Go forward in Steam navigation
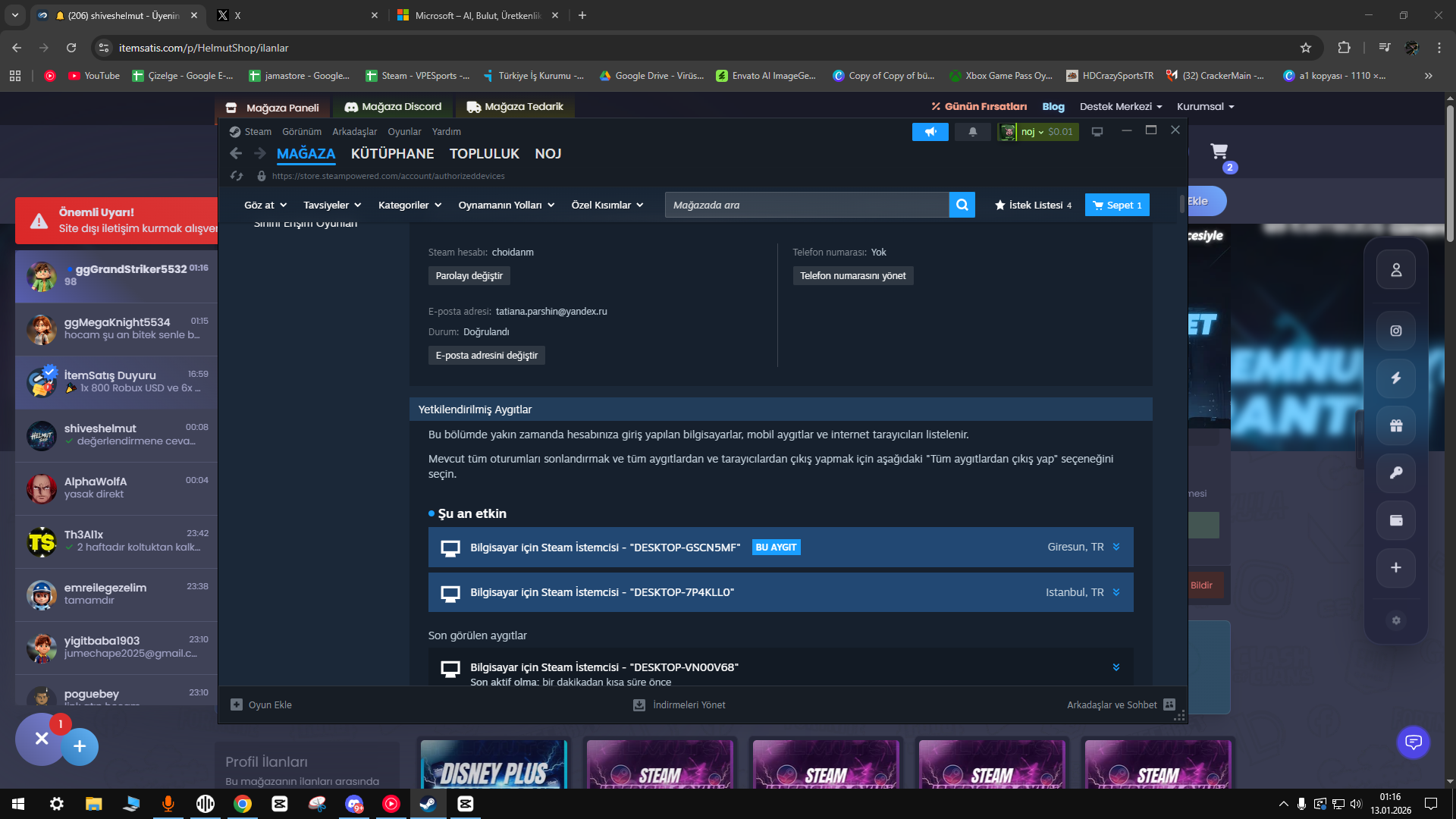This screenshot has width=1456, height=819. point(260,154)
